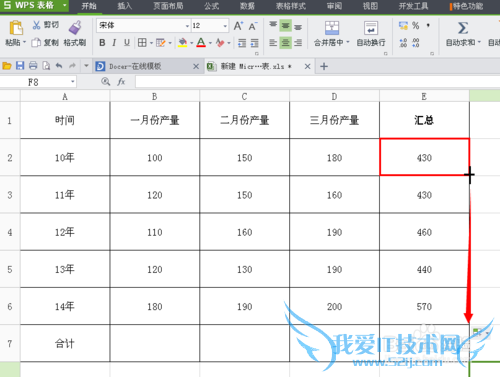Click the Paste (粘贴) clipboard icon
The width and height of the screenshot is (500, 377).
pyautogui.click(x=16, y=28)
